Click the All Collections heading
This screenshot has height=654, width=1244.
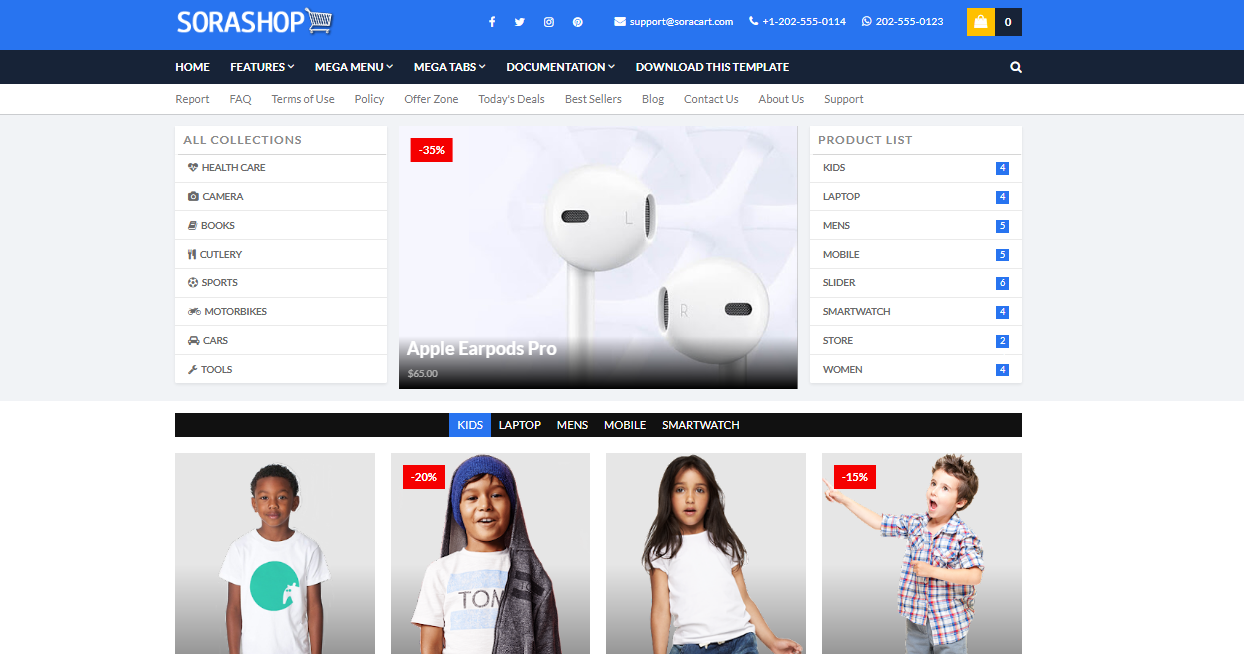pyautogui.click(x=243, y=140)
